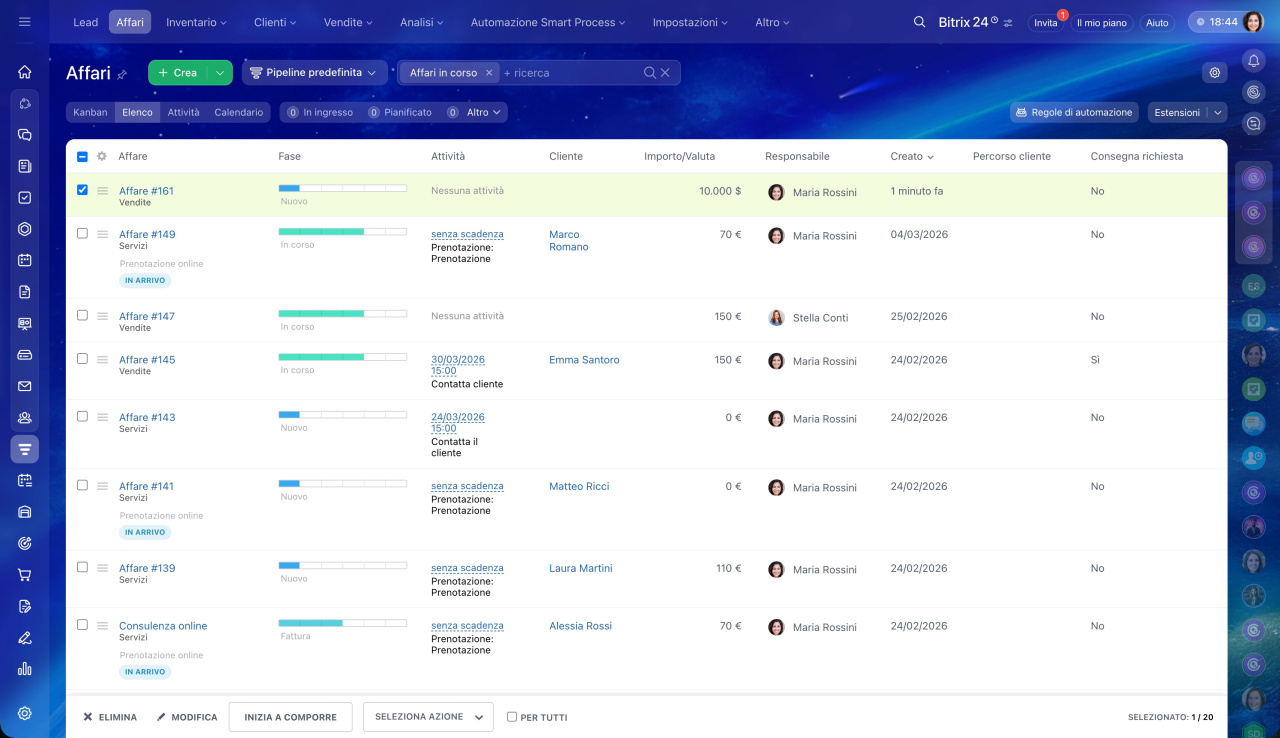The image size is (1280, 738).
Task: Click the settings gear at top right of list
Action: pos(1215,72)
